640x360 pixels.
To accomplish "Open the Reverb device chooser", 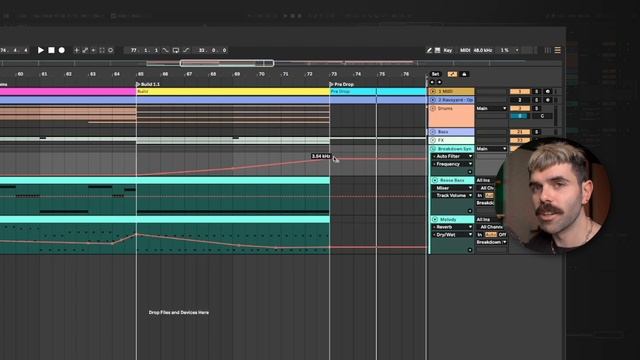I will [x=452, y=227].
